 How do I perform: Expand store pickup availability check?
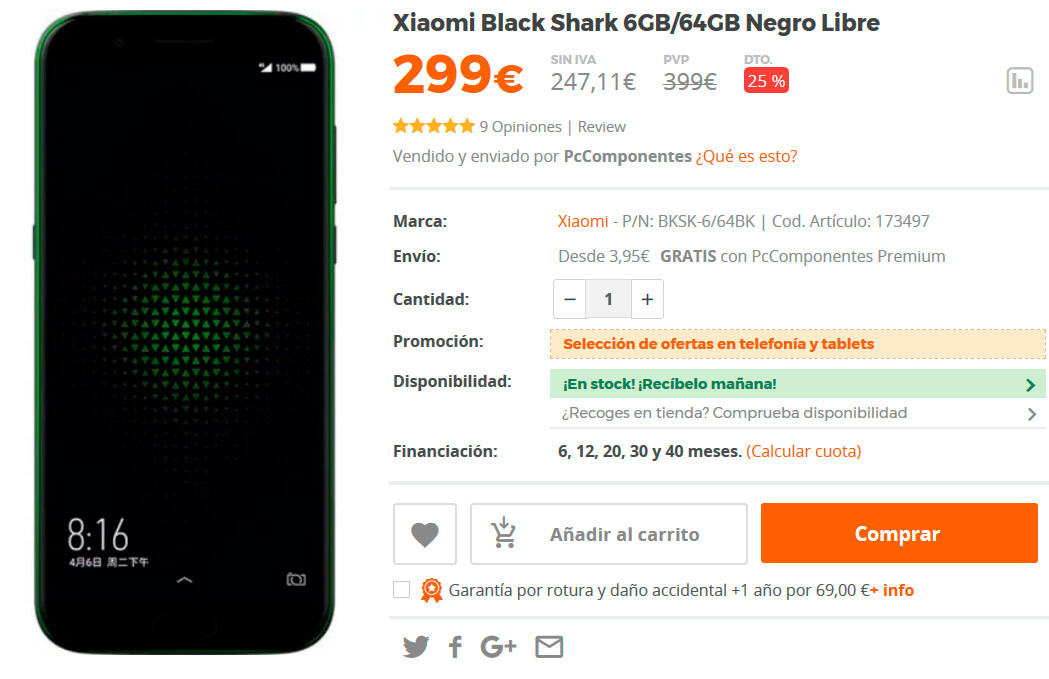pyautogui.click(x=1031, y=413)
